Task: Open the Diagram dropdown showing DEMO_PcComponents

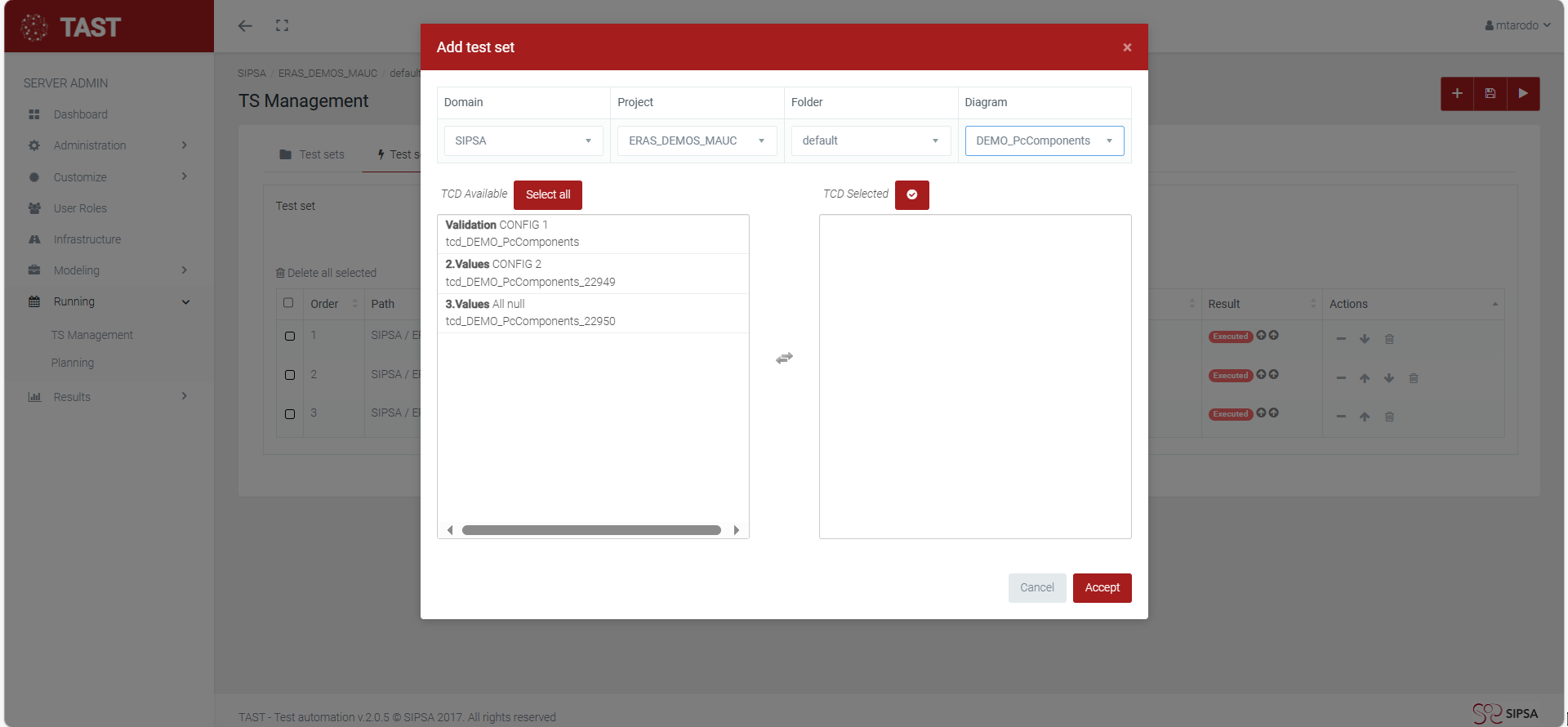Action: [x=1044, y=141]
